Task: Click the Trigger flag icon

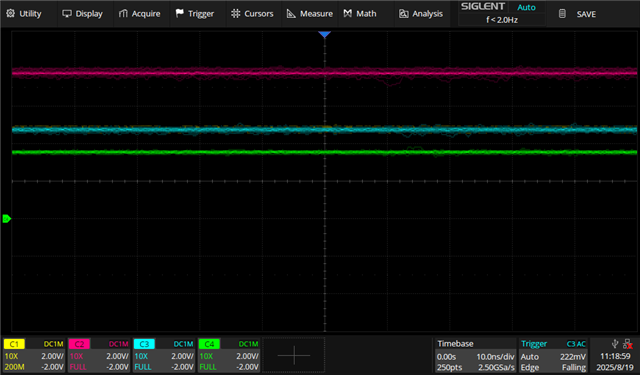Action: (180, 13)
